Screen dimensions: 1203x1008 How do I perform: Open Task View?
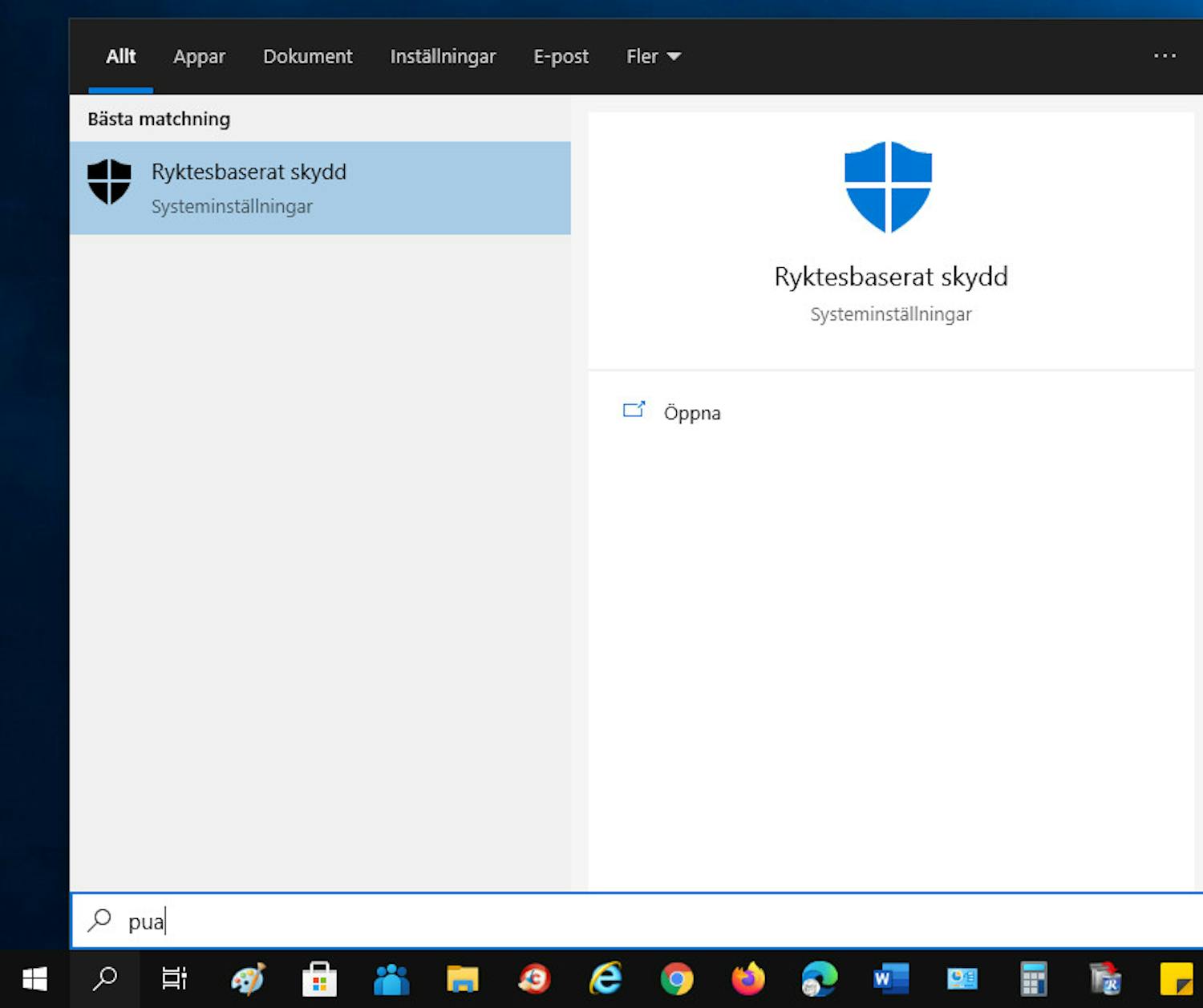coord(174,979)
